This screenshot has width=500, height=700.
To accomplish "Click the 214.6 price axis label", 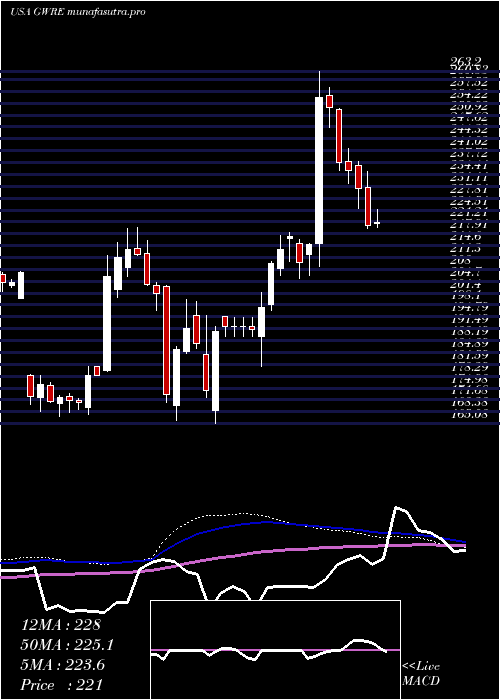I will (x=467, y=238).
